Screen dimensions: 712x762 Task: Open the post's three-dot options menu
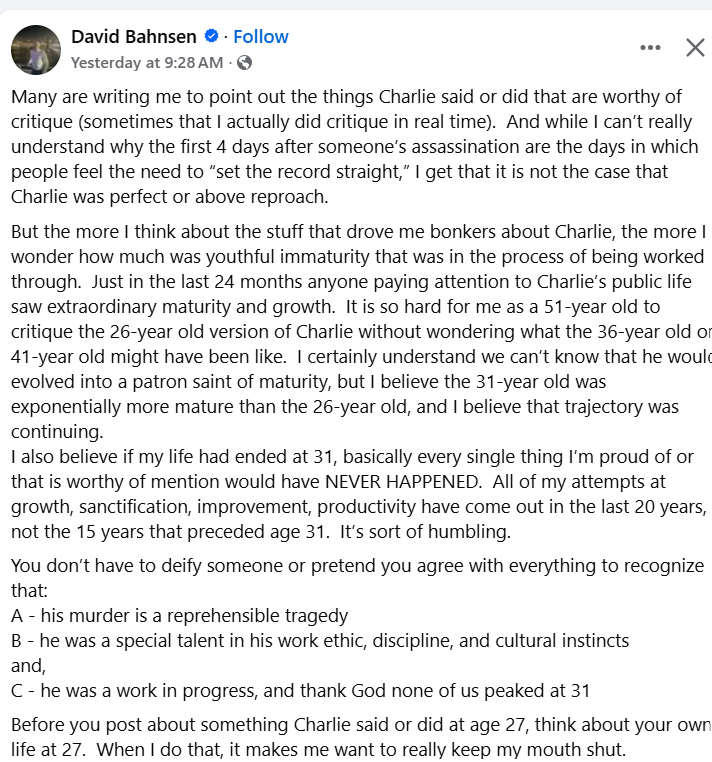650,48
